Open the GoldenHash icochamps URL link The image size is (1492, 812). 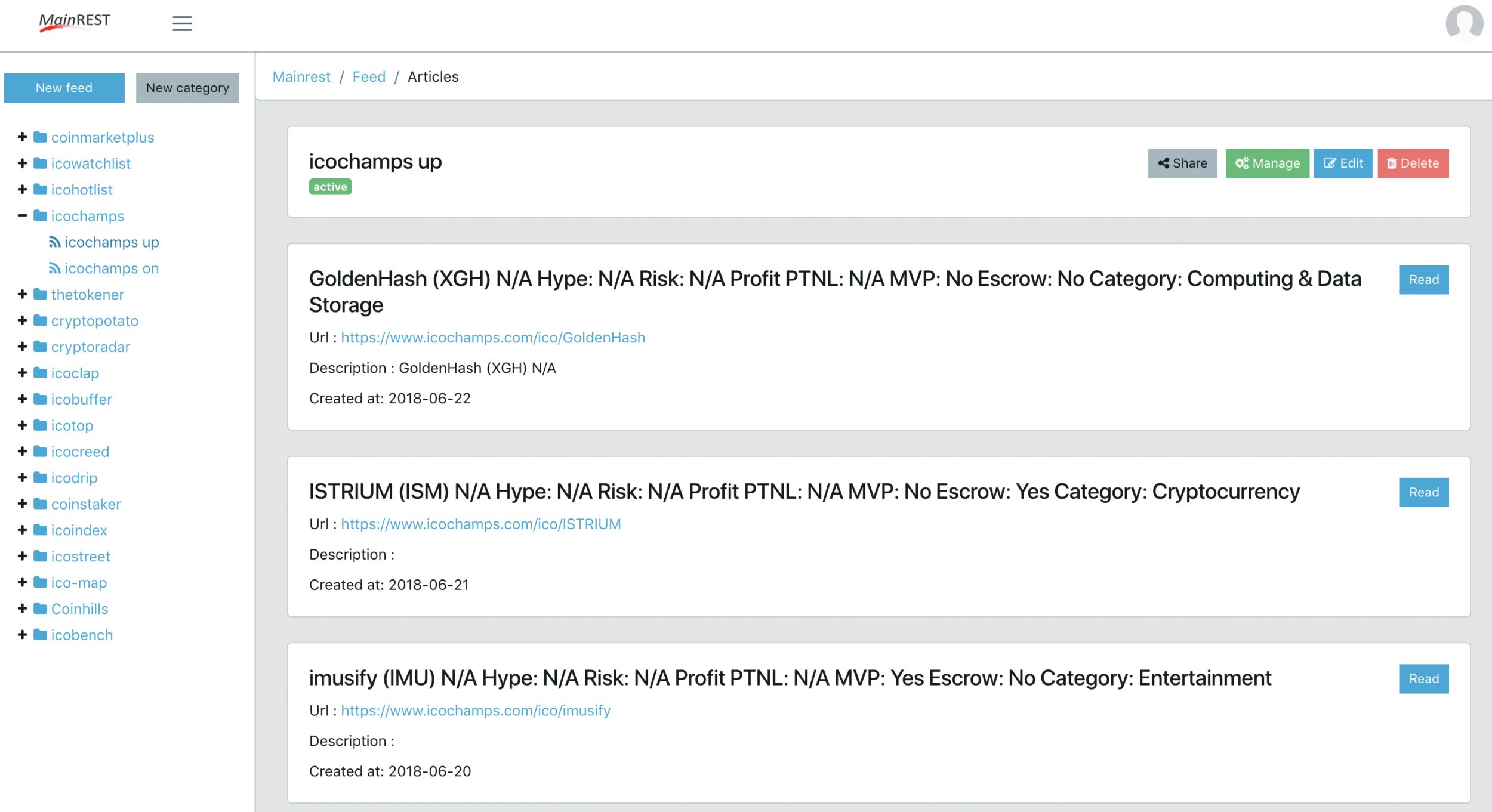(493, 338)
